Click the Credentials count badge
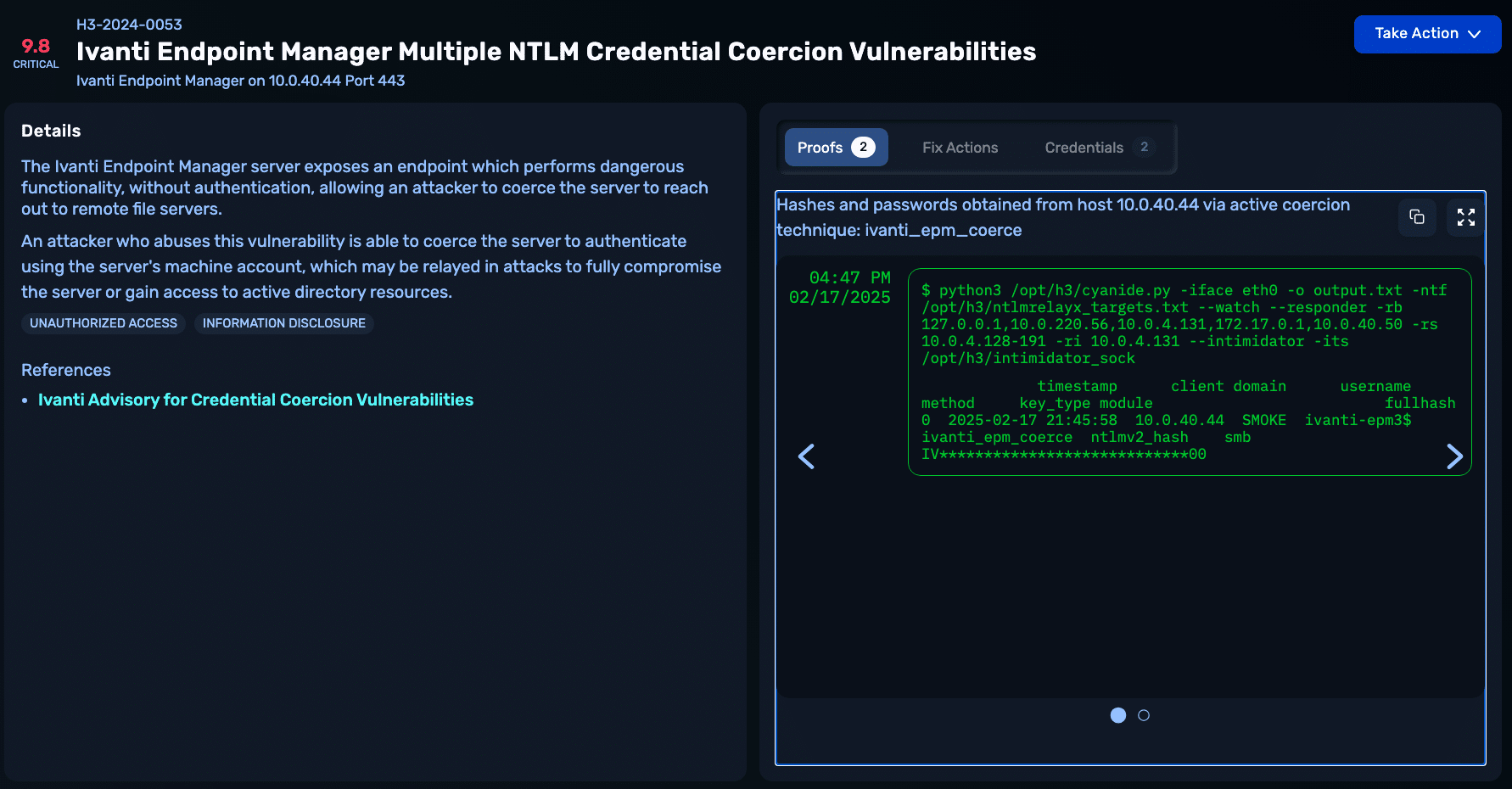This screenshot has width=1512, height=789. pyautogui.click(x=1145, y=147)
